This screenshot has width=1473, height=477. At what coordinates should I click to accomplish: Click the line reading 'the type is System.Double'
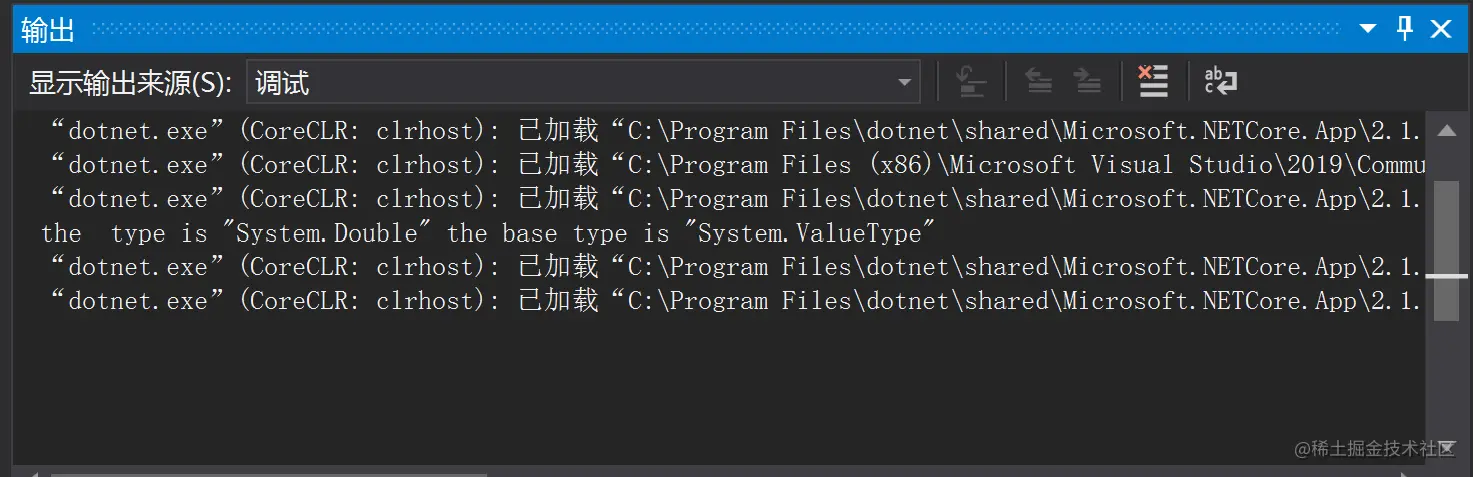pyautogui.click(x=489, y=233)
